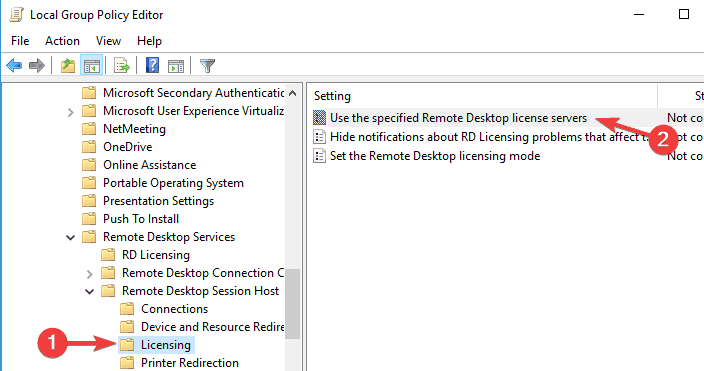Go up one level with folder-up icon
The image size is (704, 371).
pyautogui.click(x=68, y=66)
